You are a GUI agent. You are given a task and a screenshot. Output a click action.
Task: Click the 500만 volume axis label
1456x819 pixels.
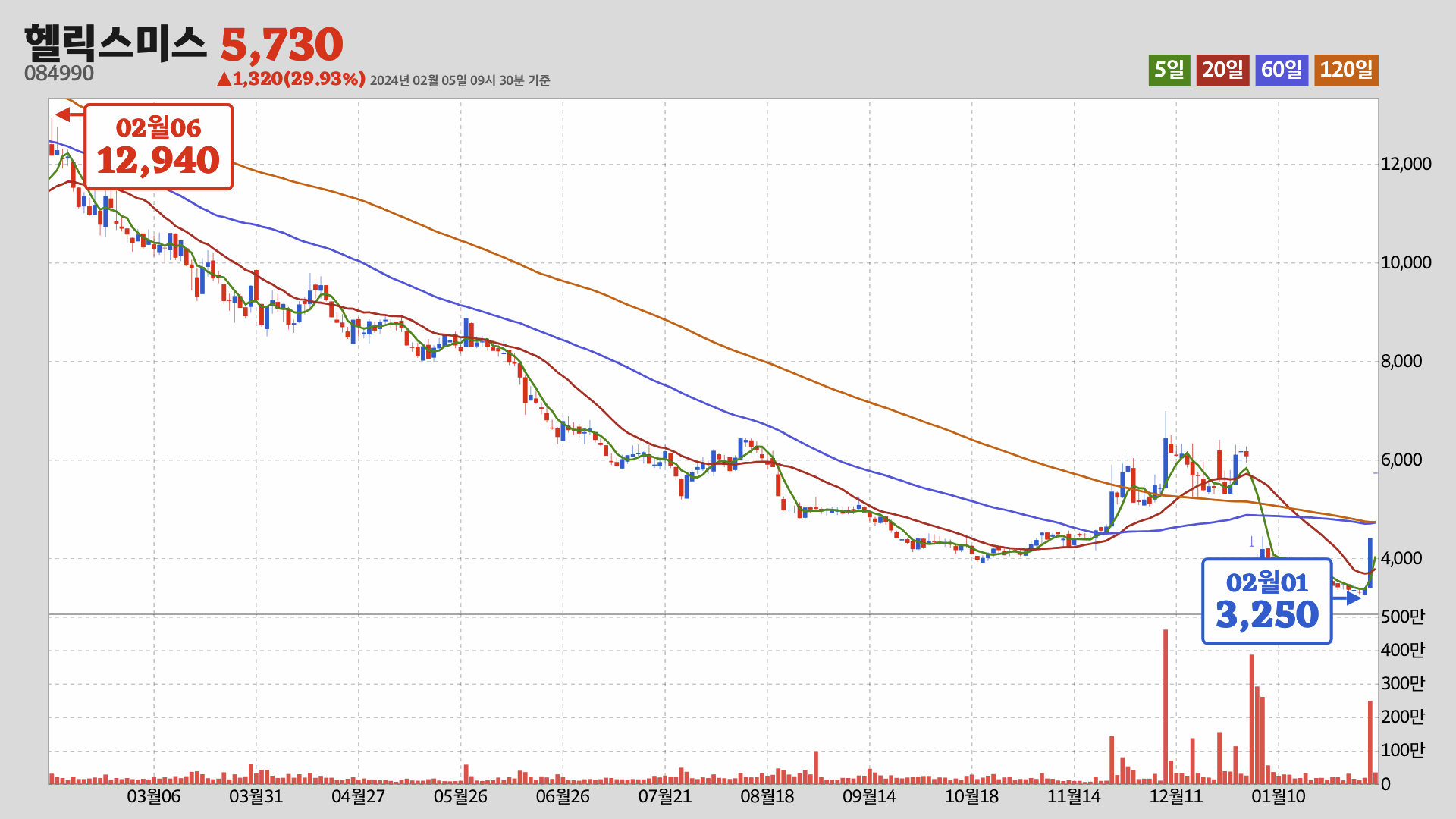click(x=1403, y=617)
